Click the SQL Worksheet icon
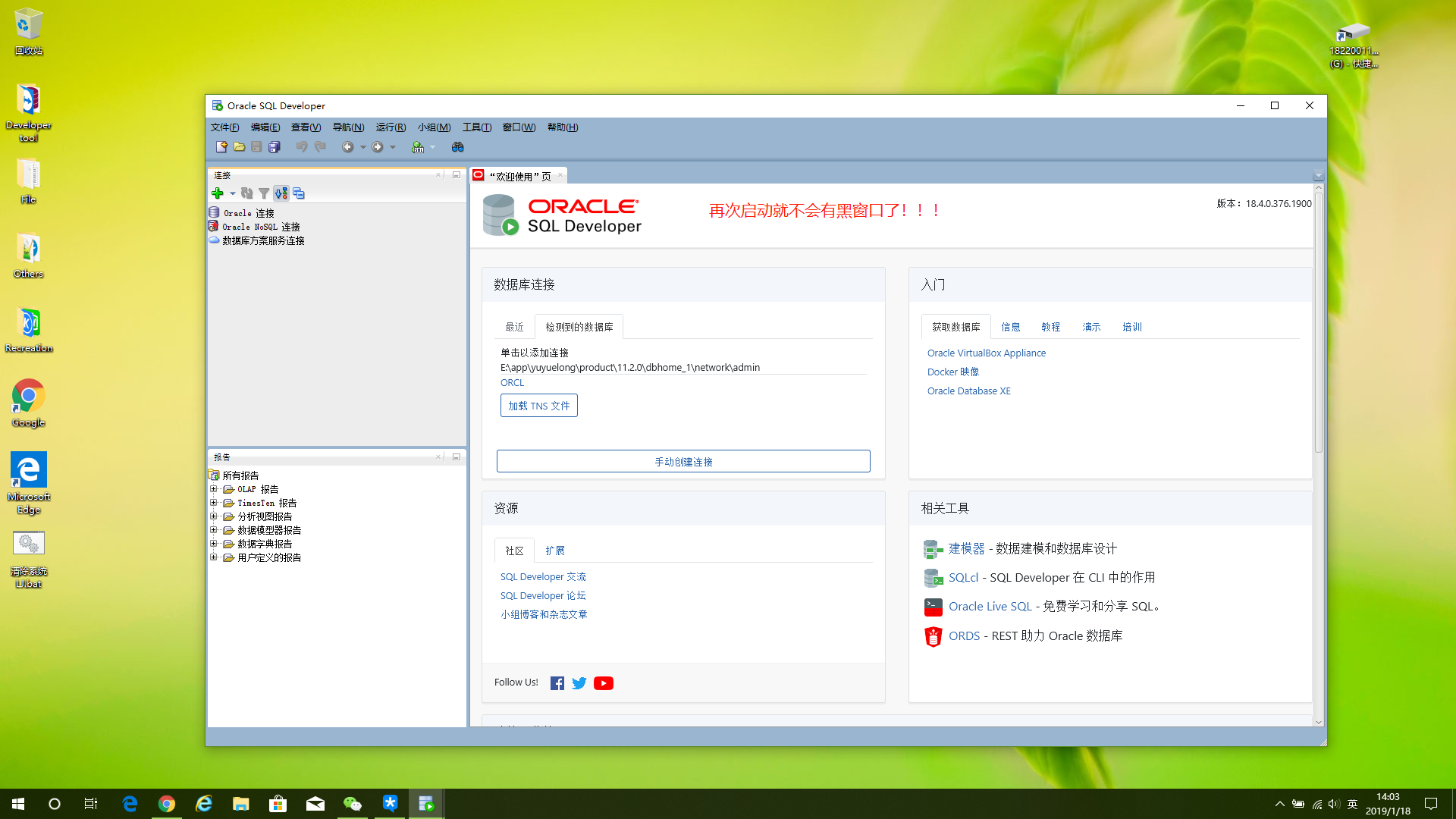This screenshot has height=819, width=1456. pyautogui.click(x=419, y=148)
